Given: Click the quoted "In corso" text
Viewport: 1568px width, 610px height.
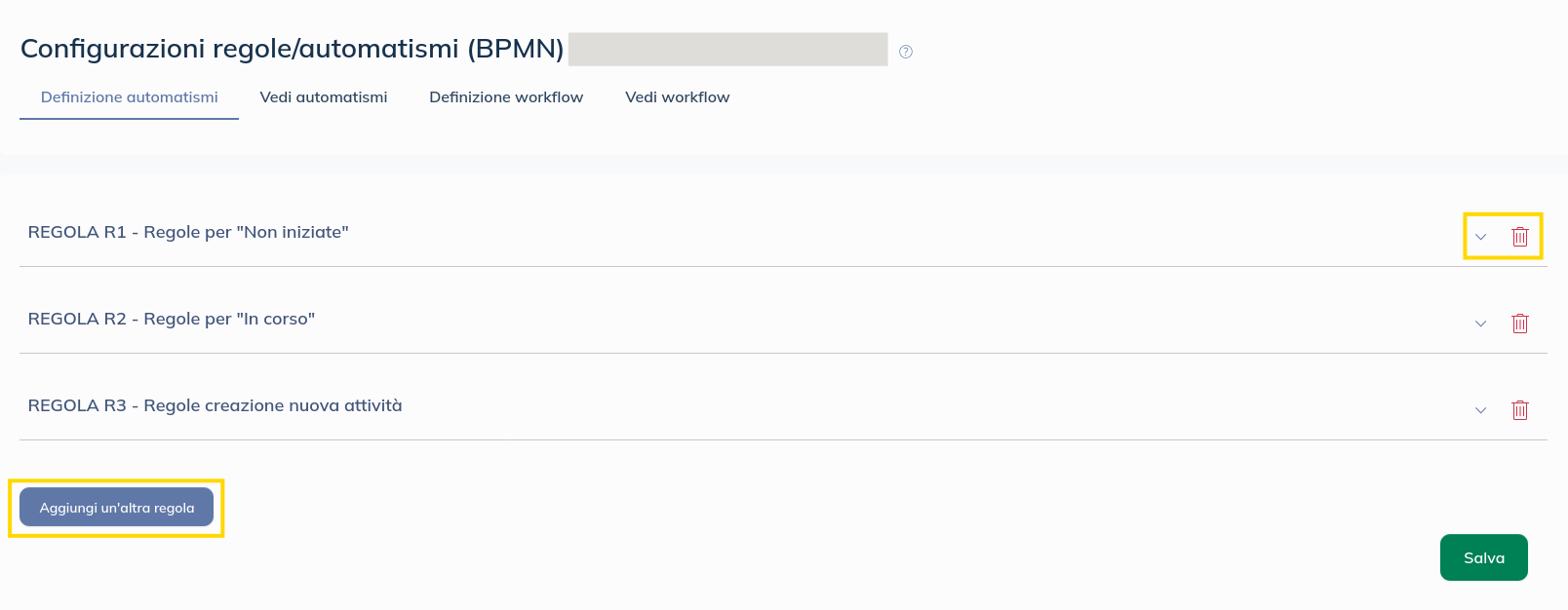Looking at the screenshot, I should tap(276, 319).
